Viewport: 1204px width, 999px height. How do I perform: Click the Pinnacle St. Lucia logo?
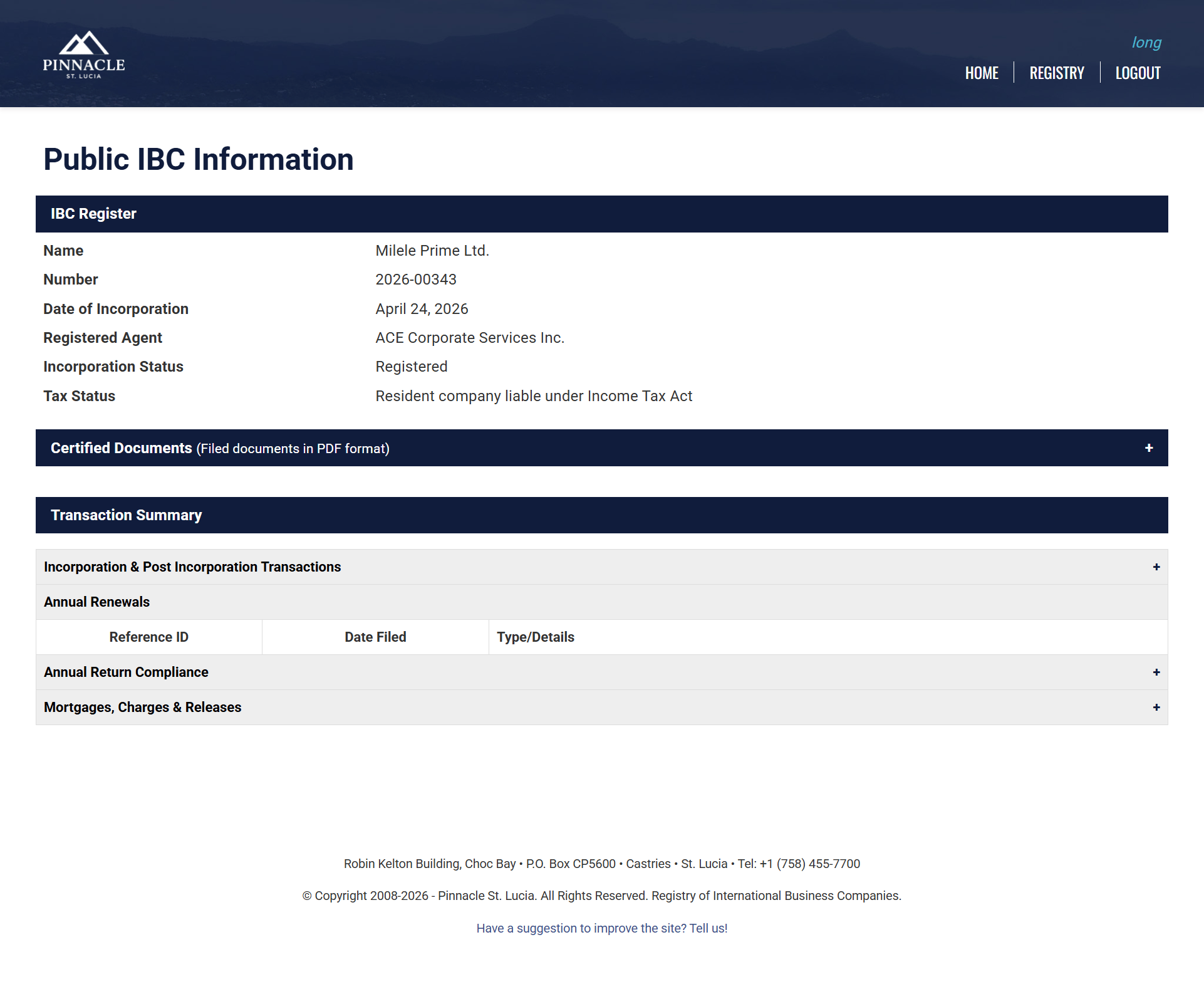(x=84, y=55)
